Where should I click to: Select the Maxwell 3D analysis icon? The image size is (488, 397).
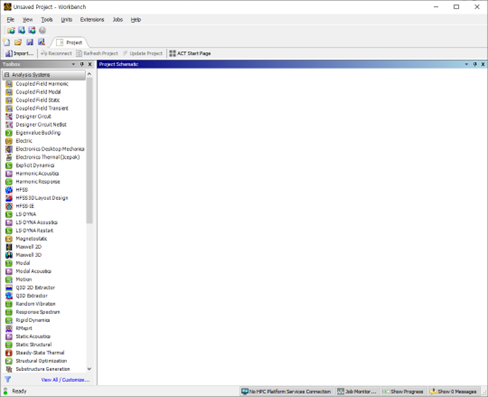click(9, 255)
